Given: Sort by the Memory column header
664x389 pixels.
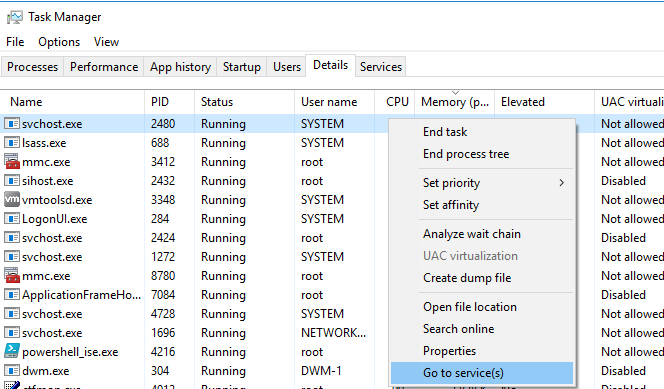Looking at the screenshot, I should click(455, 102).
